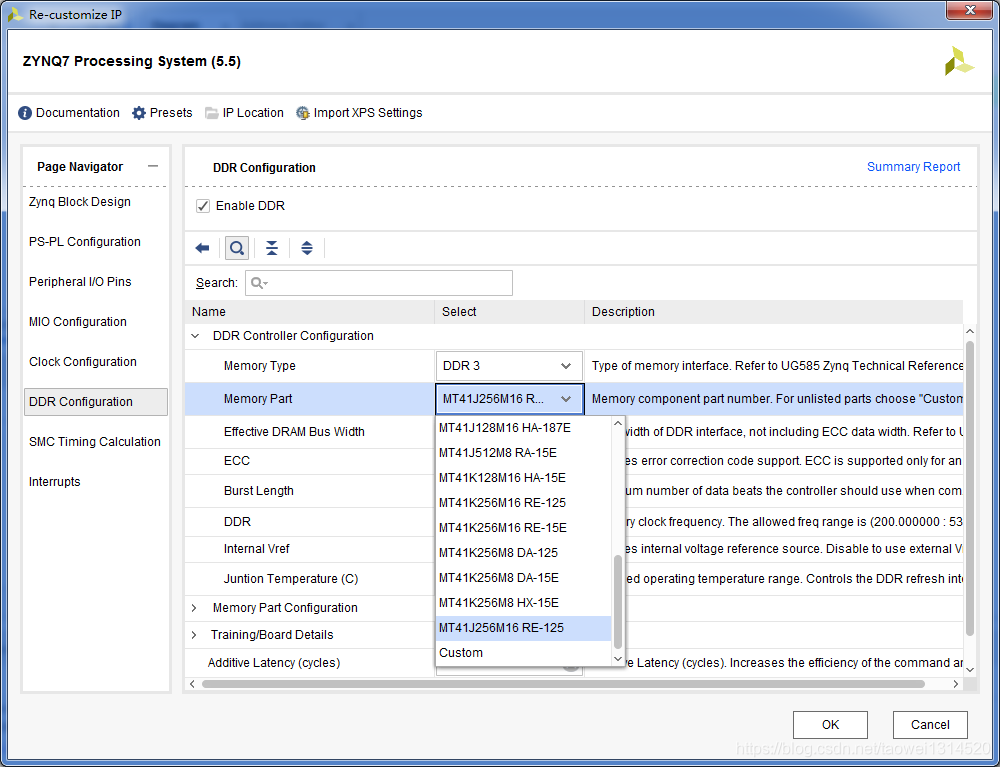Image resolution: width=1000 pixels, height=767 pixels.
Task: Click the horizontal scrollbar right arrow
Action: (x=955, y=684)
